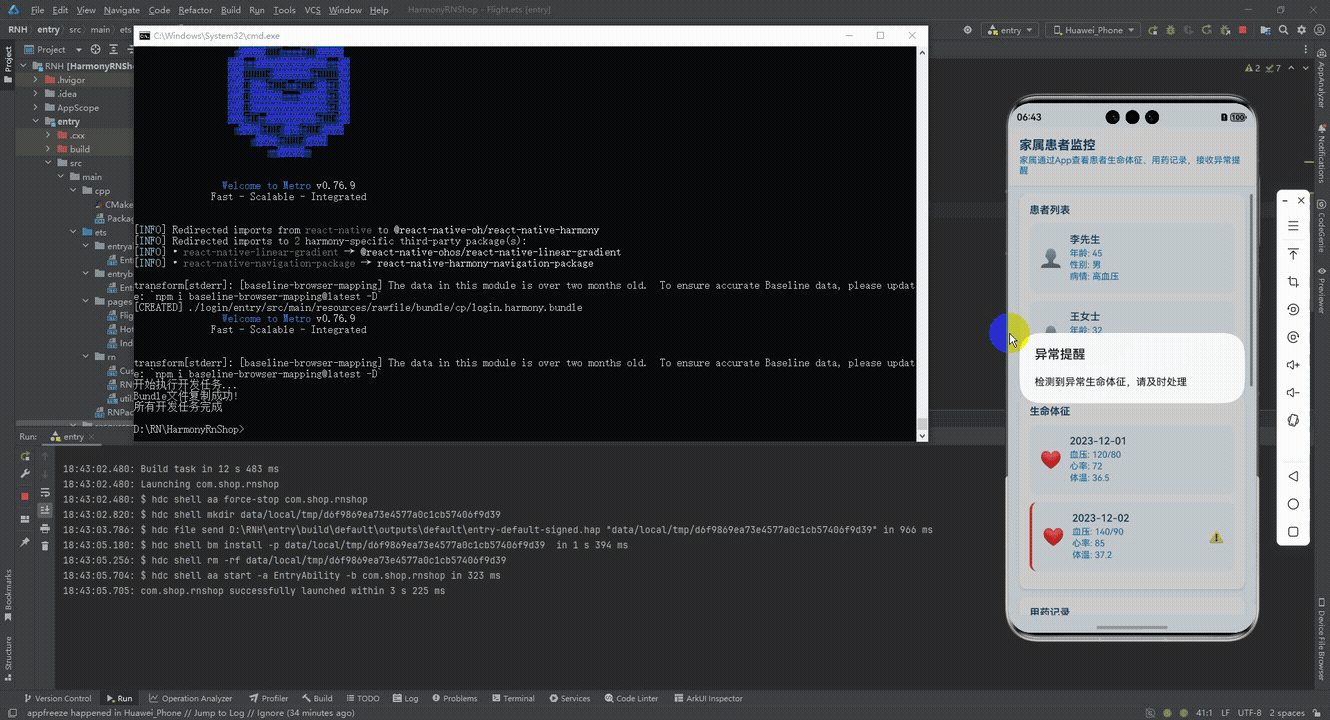Expand the .idea folder
The height and width of the screenshot is (720, 1330).
[36, 94]
